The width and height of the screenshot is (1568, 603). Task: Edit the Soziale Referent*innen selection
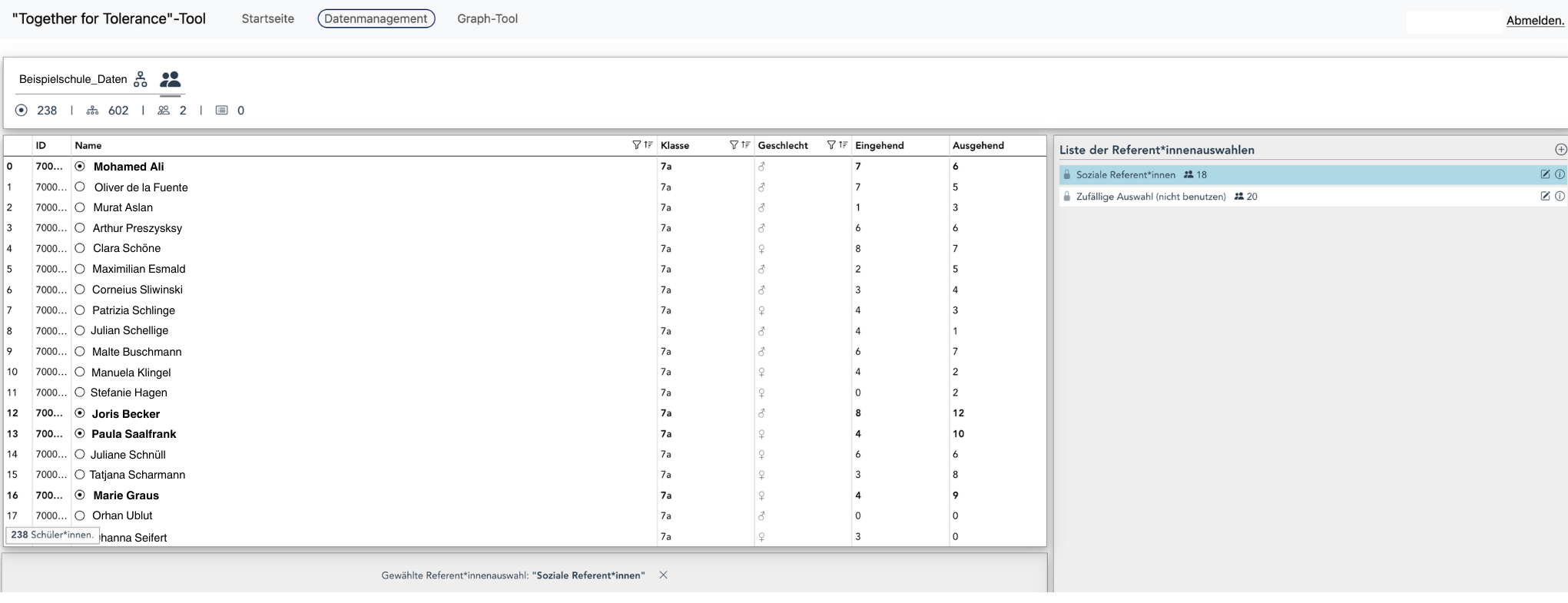pos(1545,174)
